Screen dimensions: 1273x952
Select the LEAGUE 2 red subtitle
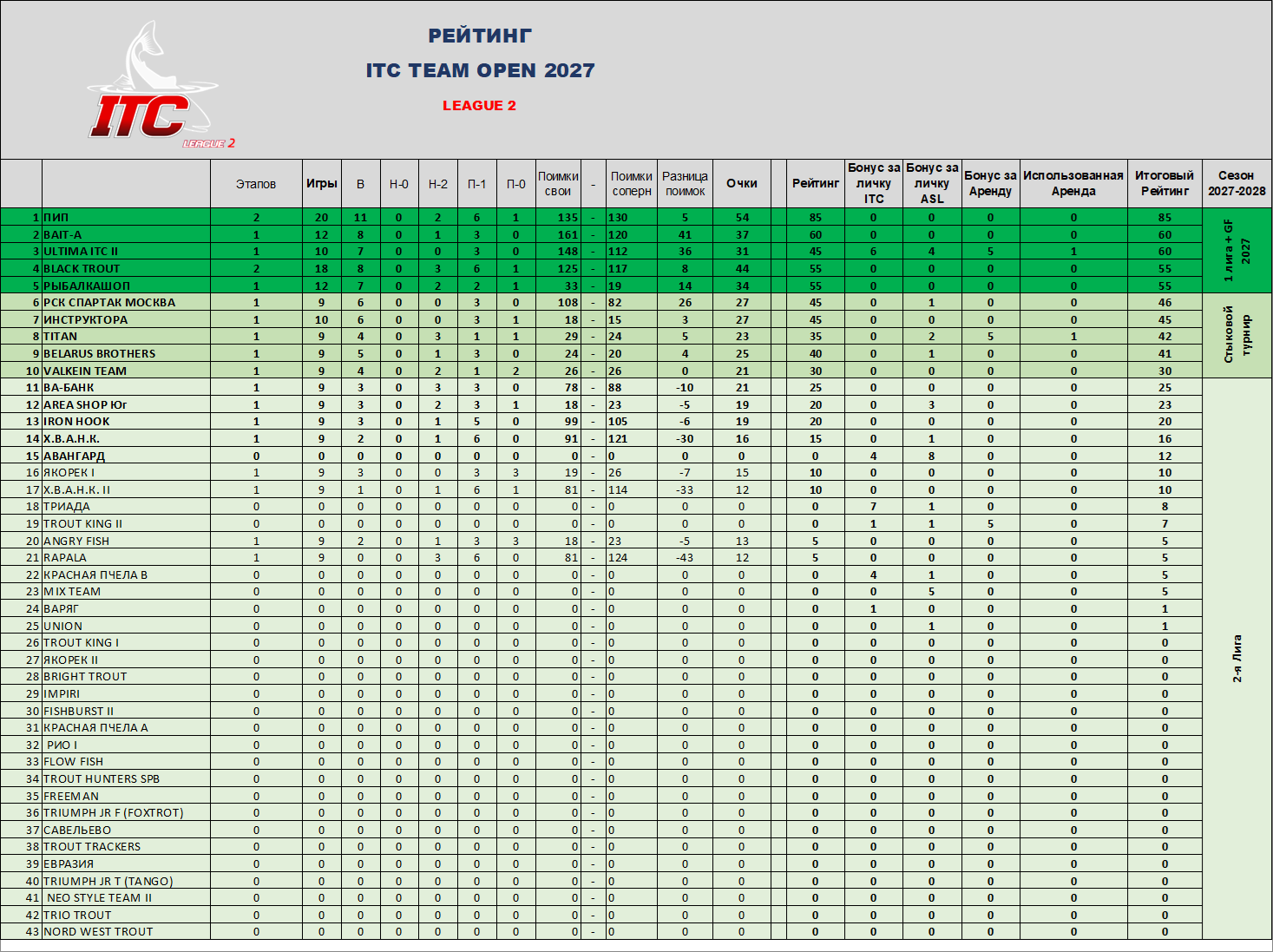click(479, 105)
